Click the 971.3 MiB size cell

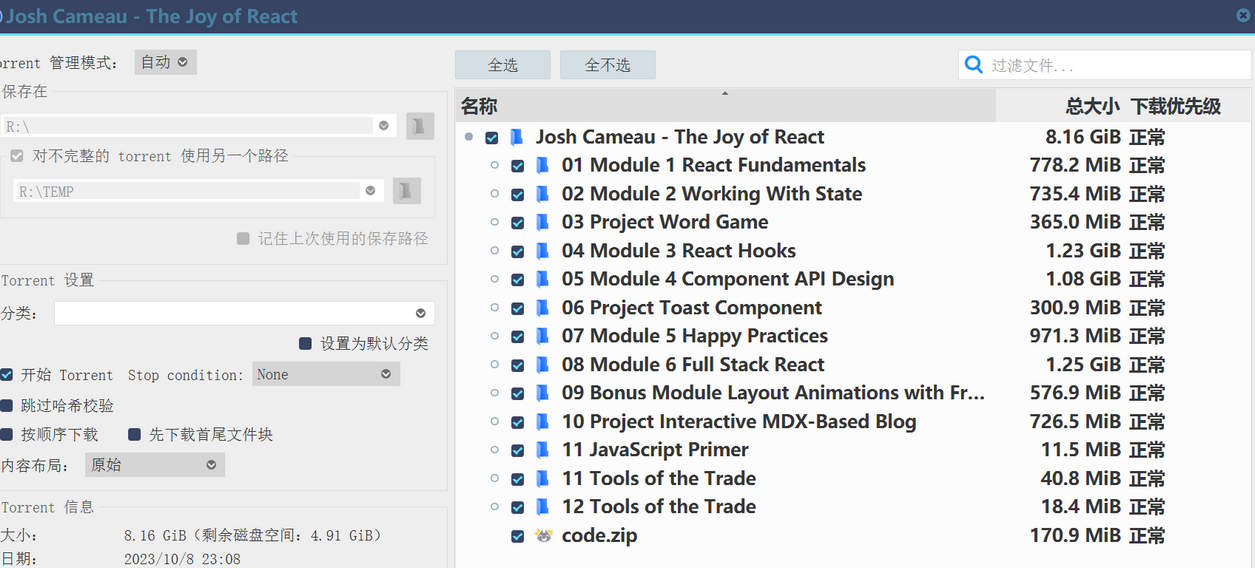click(1075, 336)
